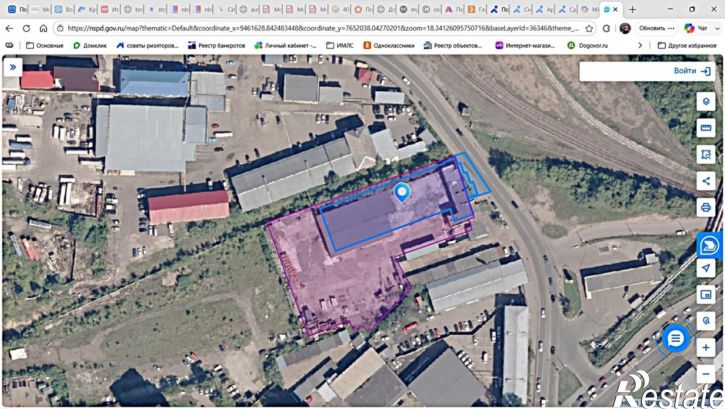Open the Чат assistant button
Screen dimensions: 725x409
697,28
